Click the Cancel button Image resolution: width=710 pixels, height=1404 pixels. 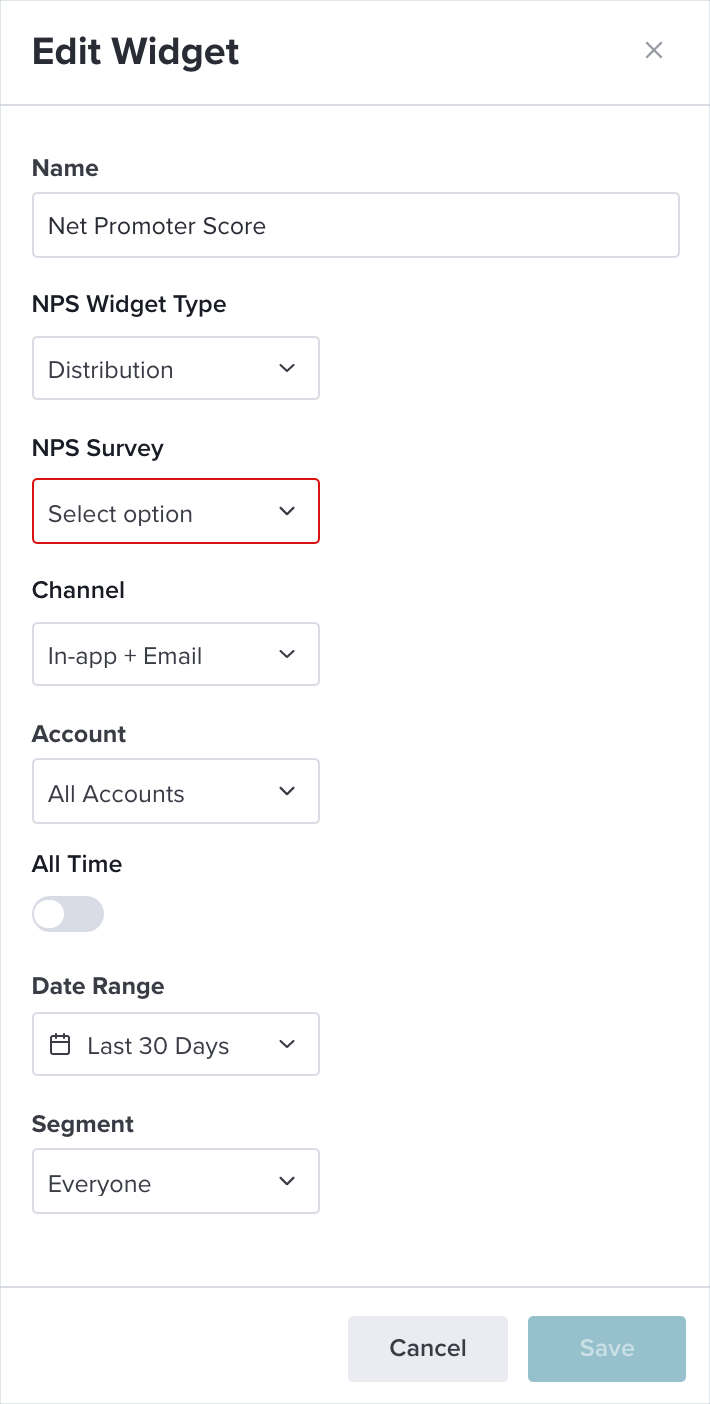click(x=428, y=1348)
